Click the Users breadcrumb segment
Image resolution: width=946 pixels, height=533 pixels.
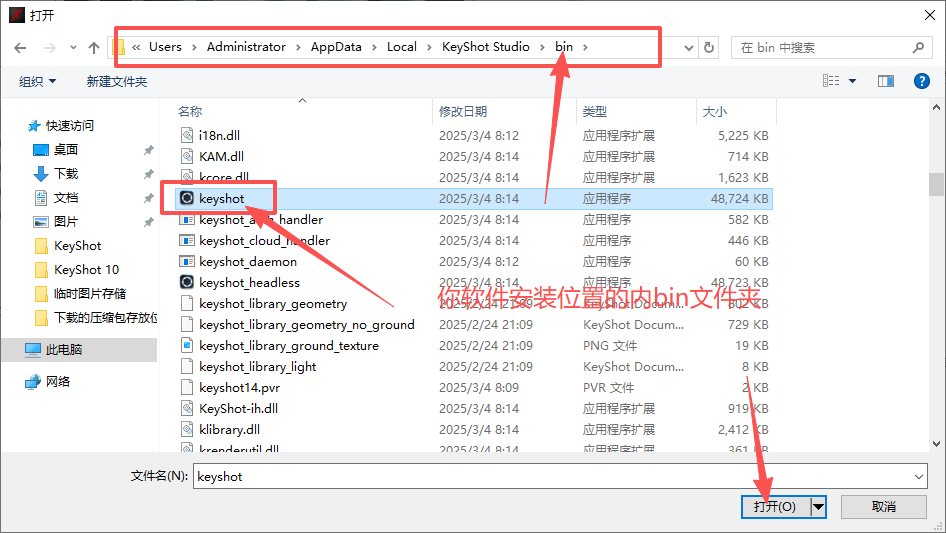tap(165, 46)
